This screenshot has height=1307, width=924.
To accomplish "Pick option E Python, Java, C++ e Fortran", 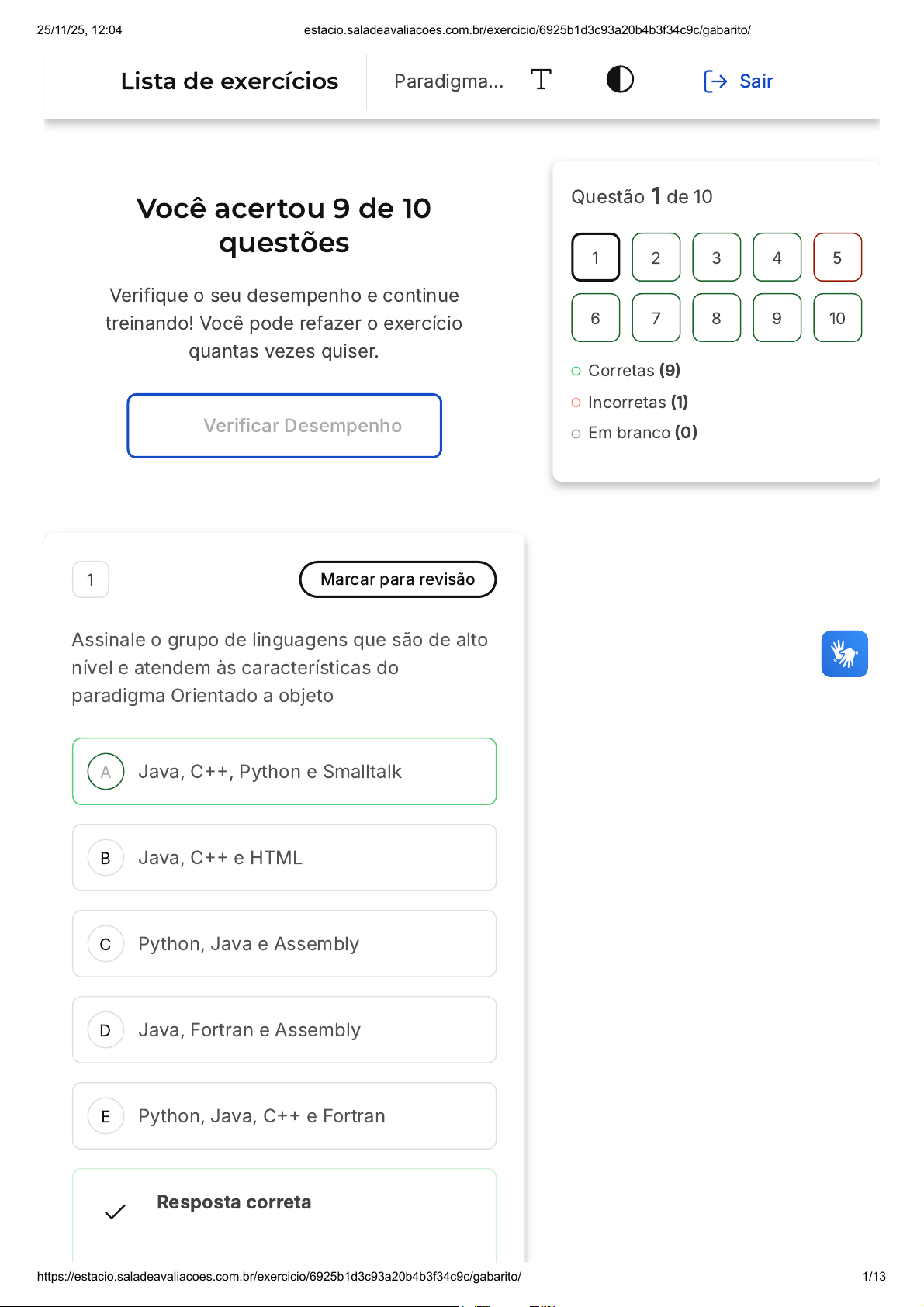I will [284, 1116].
